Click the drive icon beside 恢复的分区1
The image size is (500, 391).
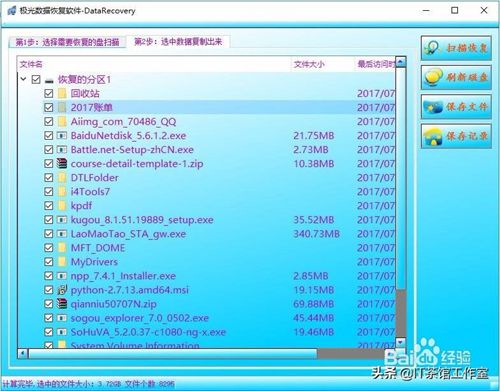coord(49,80)
